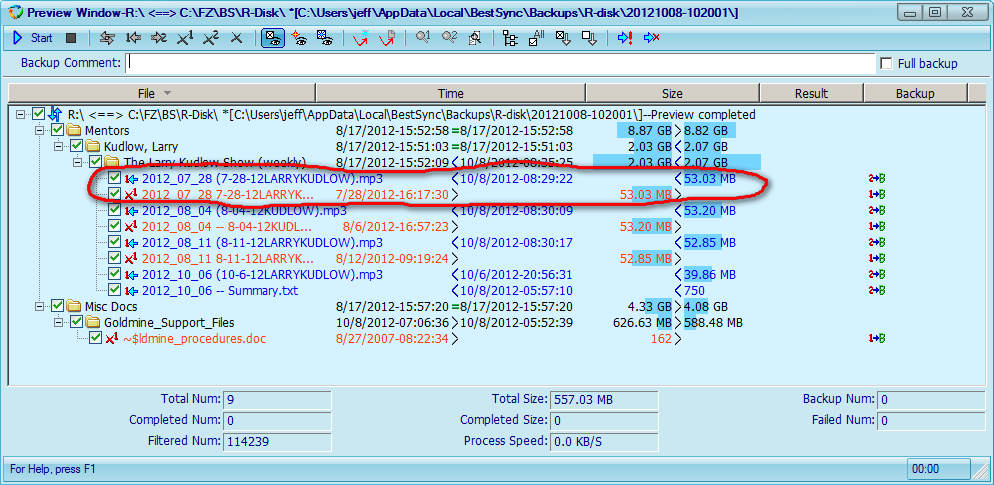Toggle the highlighted eye view filter icon
This screenshot has height=485, width=994.
[273, 38]
